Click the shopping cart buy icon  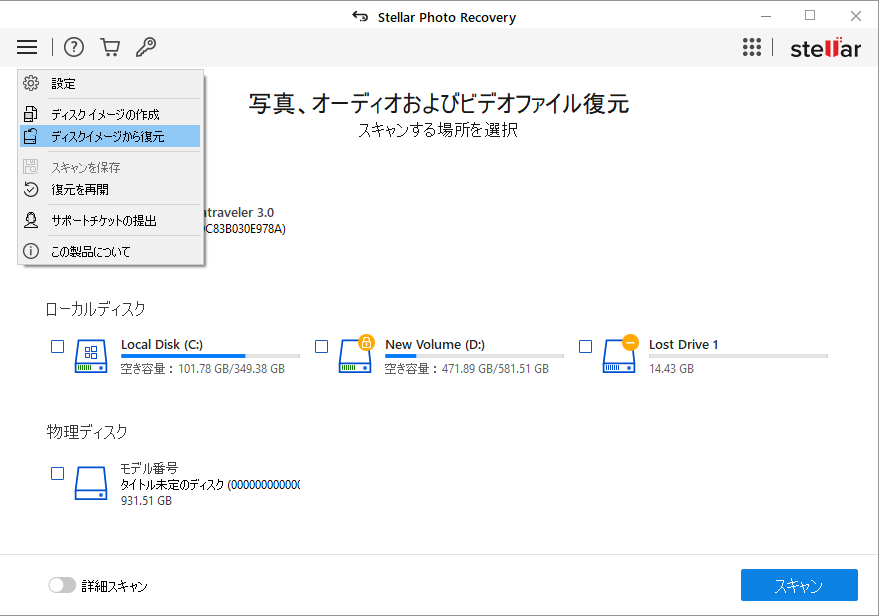tap(110, 47)
